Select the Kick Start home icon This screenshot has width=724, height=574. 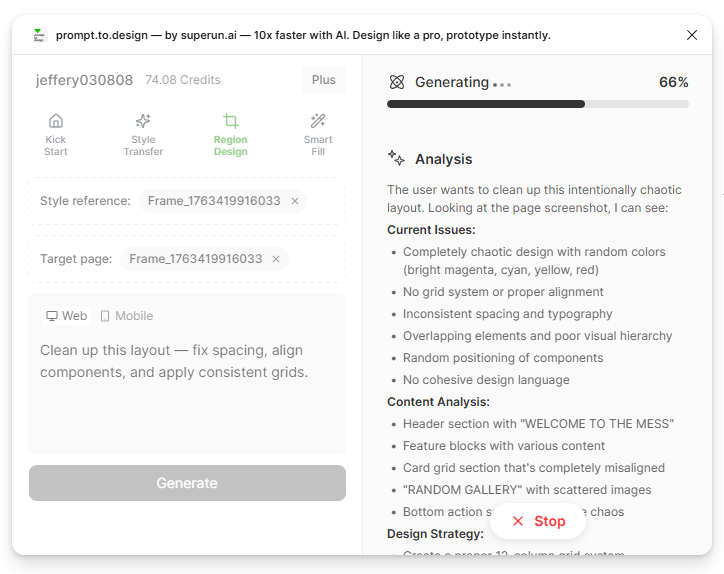56,121
